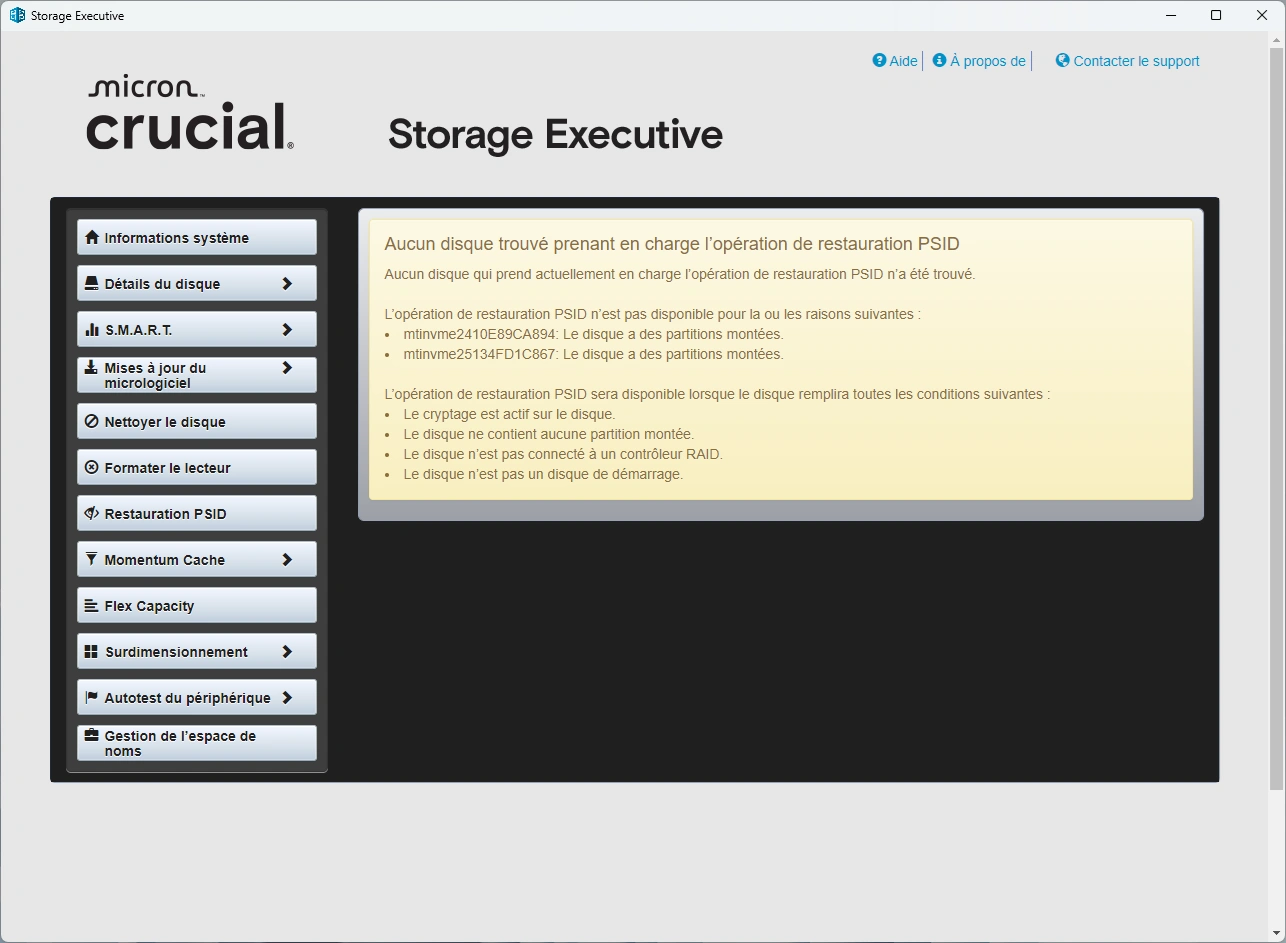
Task: Click the line Le disque ne contient aucune partition montée
Action: click(548, 434)
